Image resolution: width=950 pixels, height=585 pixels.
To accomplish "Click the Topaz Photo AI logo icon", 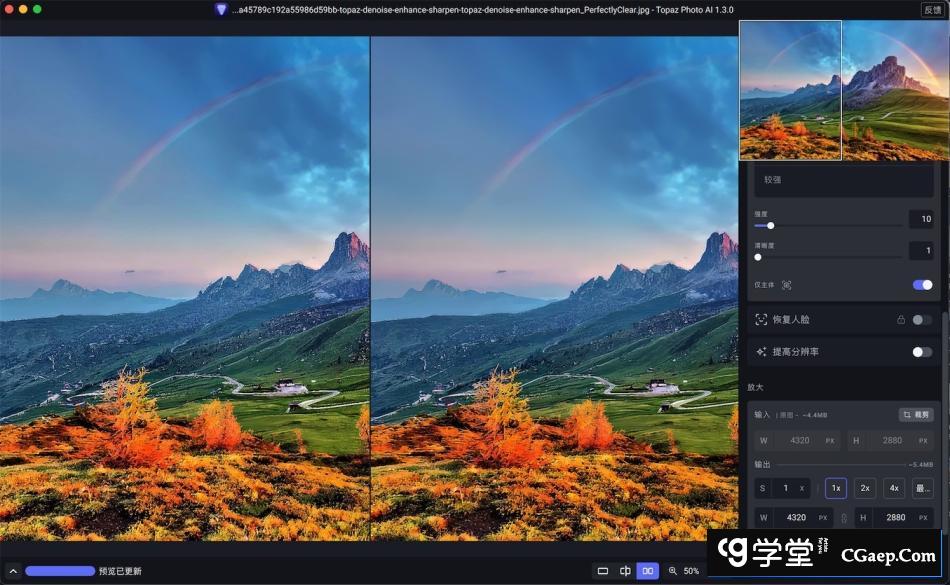I will point(221,9).
